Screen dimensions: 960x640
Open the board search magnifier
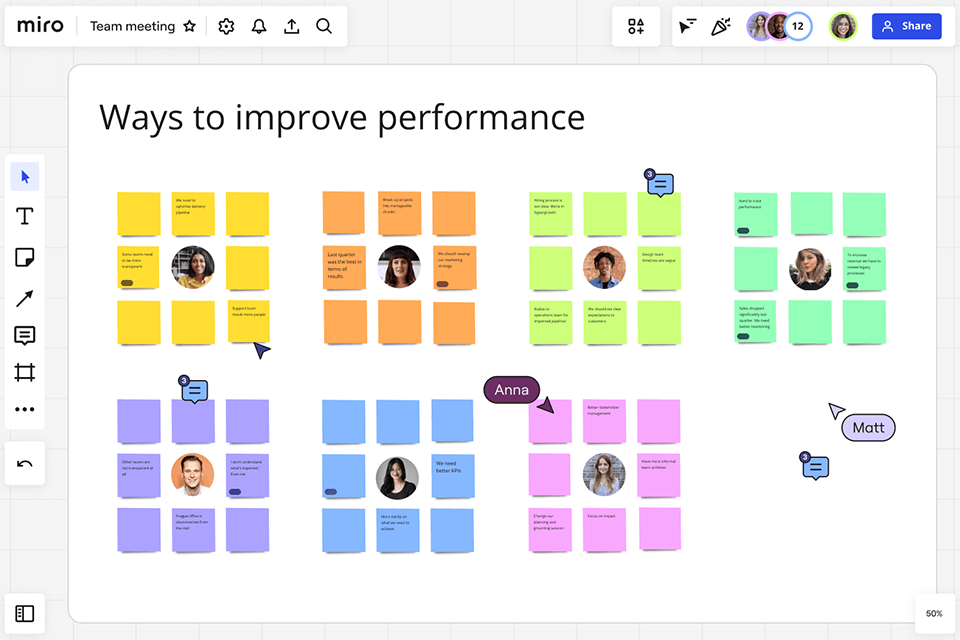(x=324, y=26)
